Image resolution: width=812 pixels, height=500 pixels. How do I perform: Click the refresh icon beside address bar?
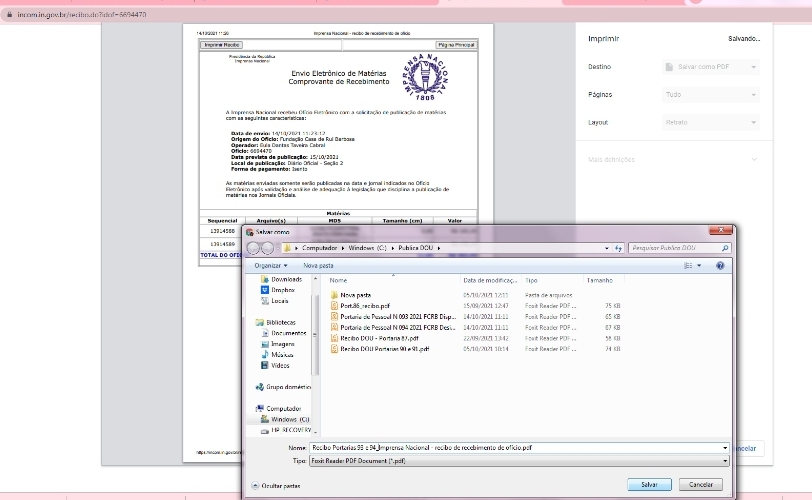pos(619,247)
